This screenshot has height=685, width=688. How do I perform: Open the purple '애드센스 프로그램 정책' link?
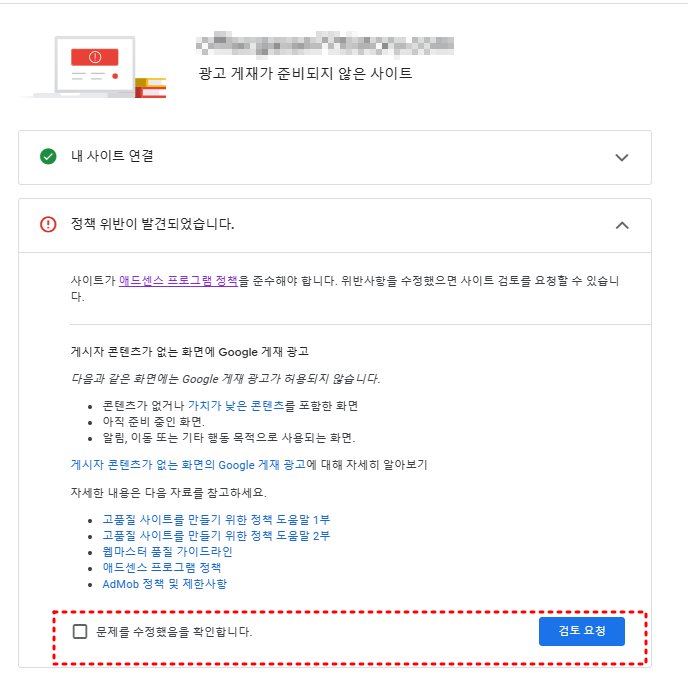[x=178, y=280]
